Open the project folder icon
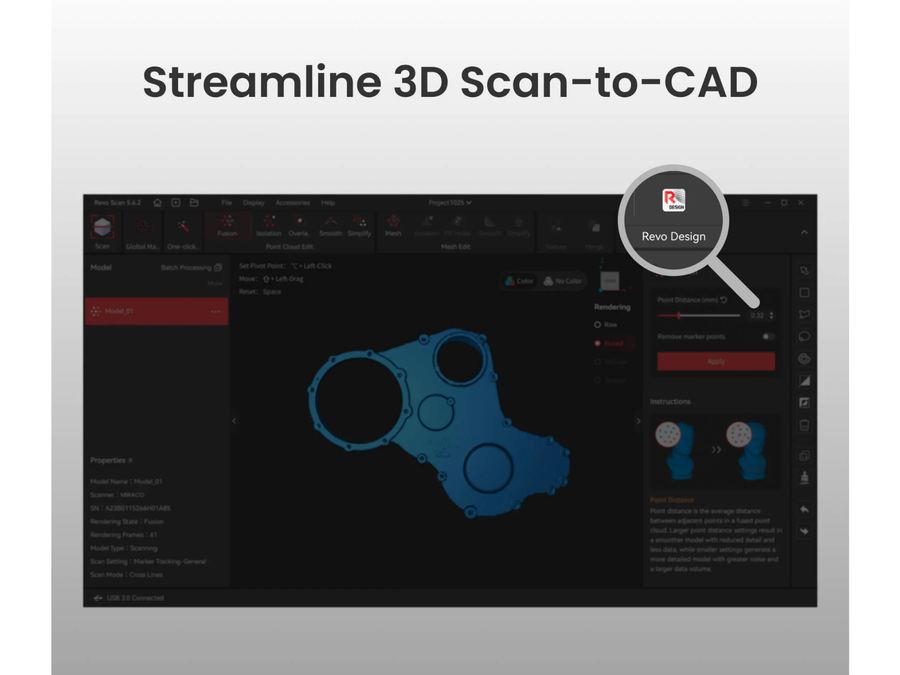Viewport: 900px width, 675px height. pyautogui.click(x=194, y=203)
